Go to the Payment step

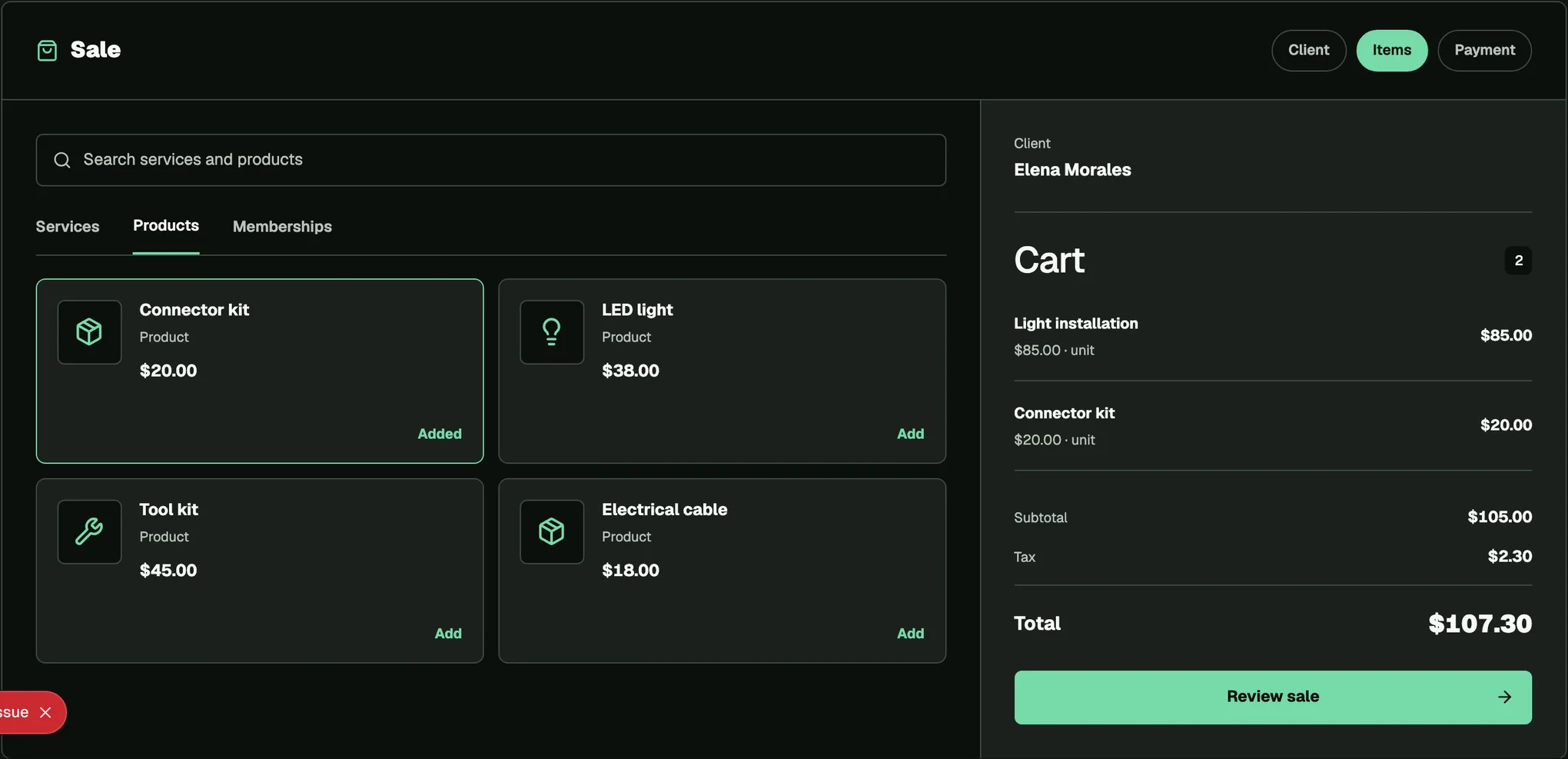coord(1484,50)
